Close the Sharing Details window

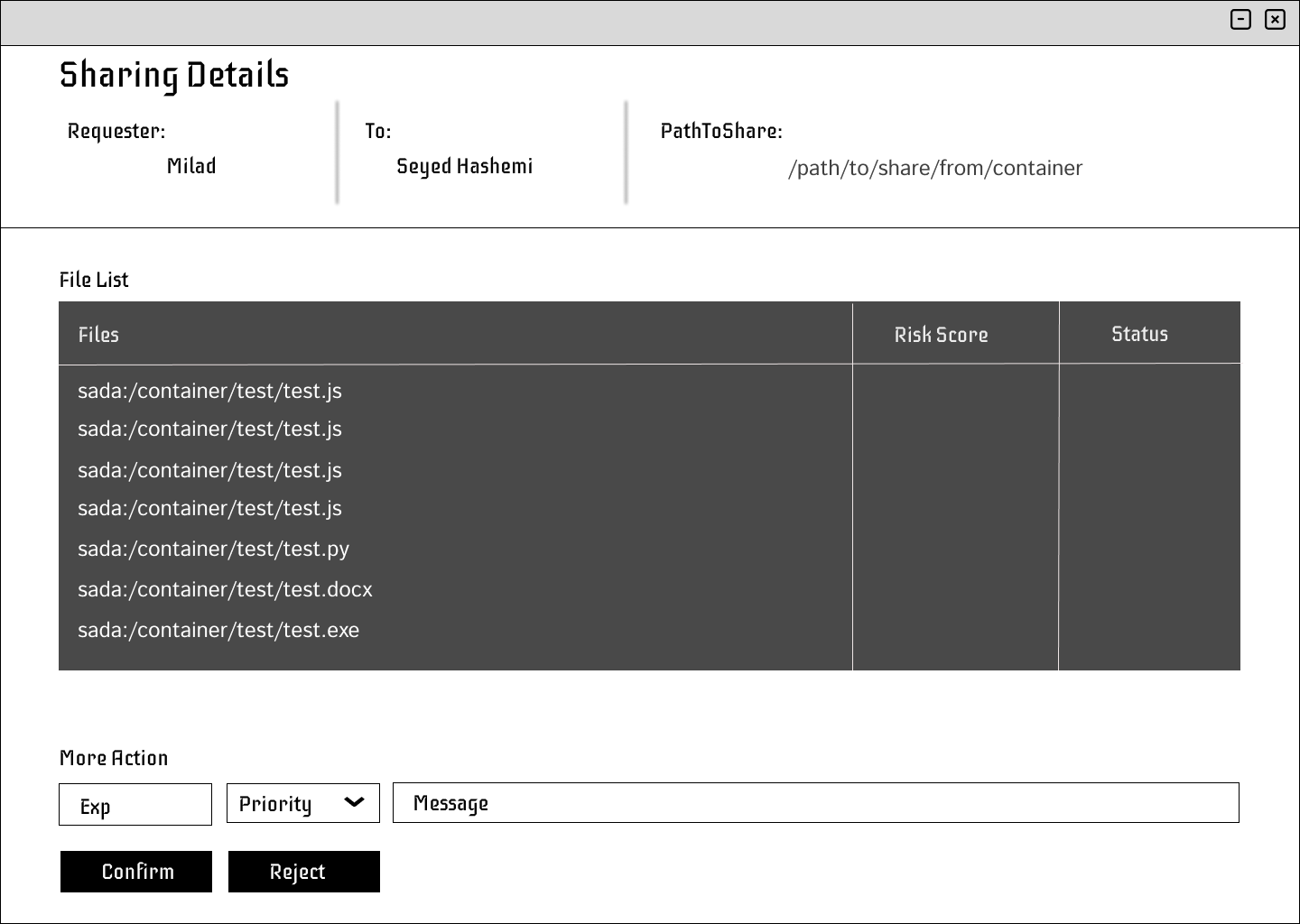pos(1275,20)
